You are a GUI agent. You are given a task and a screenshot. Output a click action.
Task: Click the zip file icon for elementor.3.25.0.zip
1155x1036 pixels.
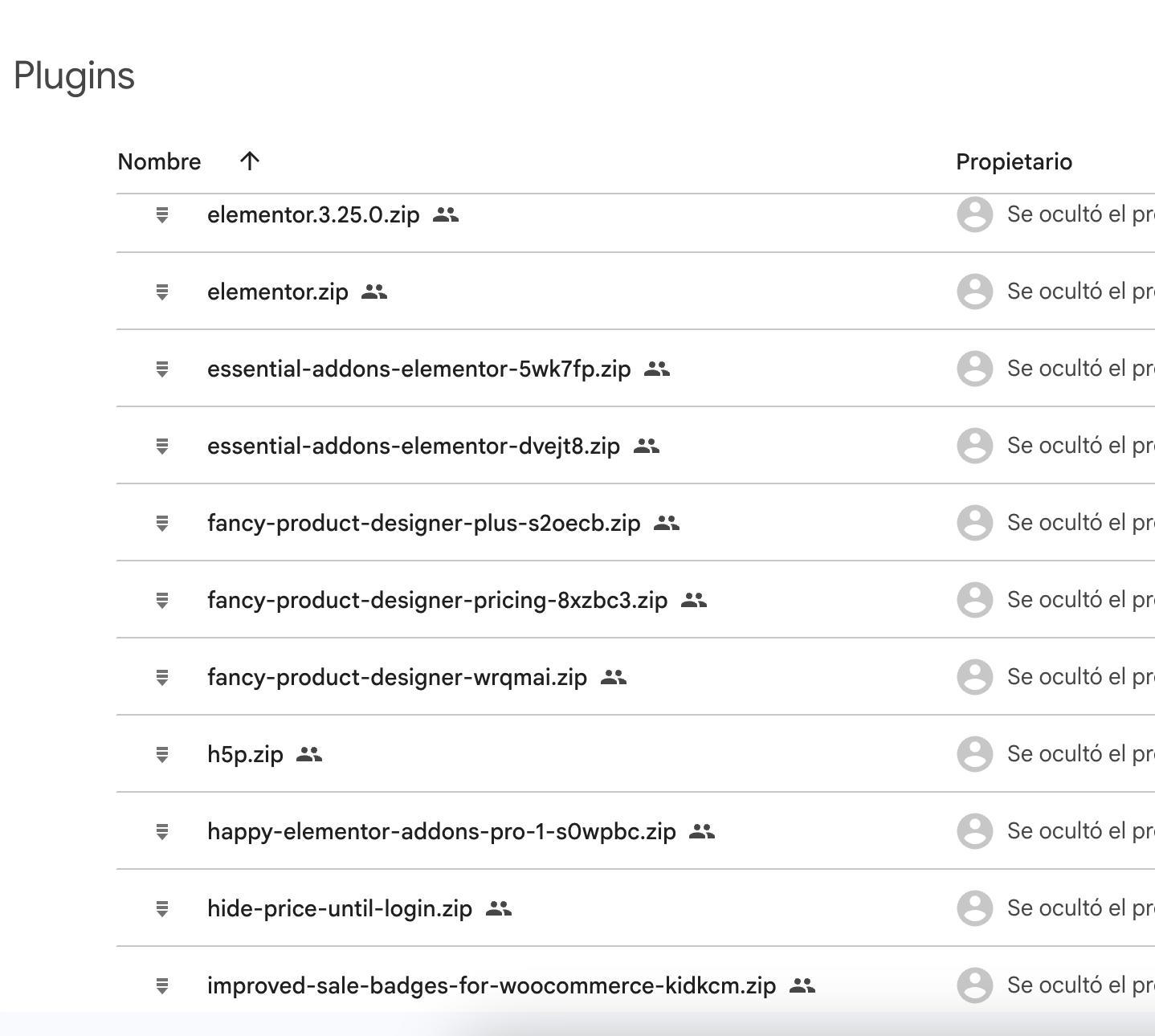162,215
